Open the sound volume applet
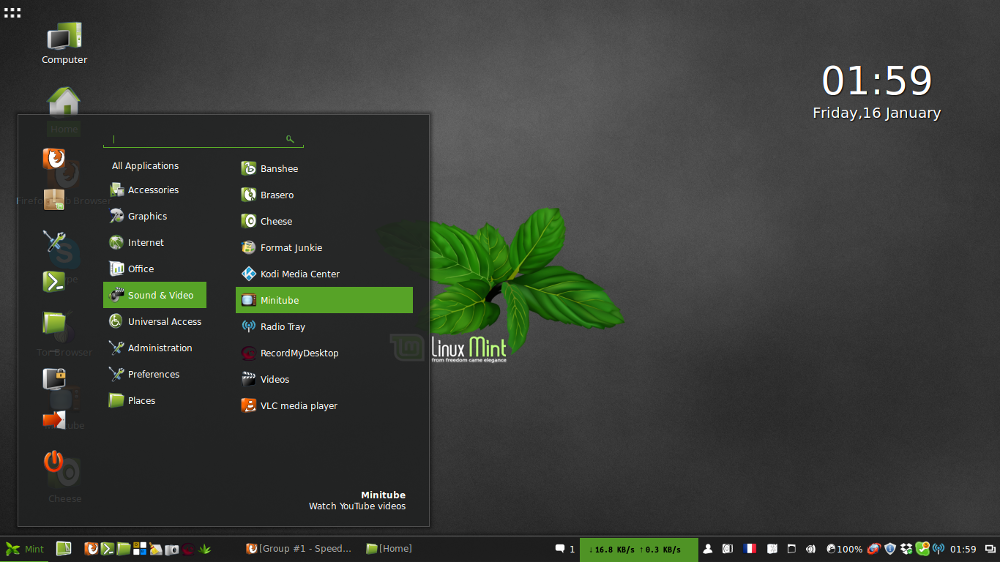 (x=811, y=549)
